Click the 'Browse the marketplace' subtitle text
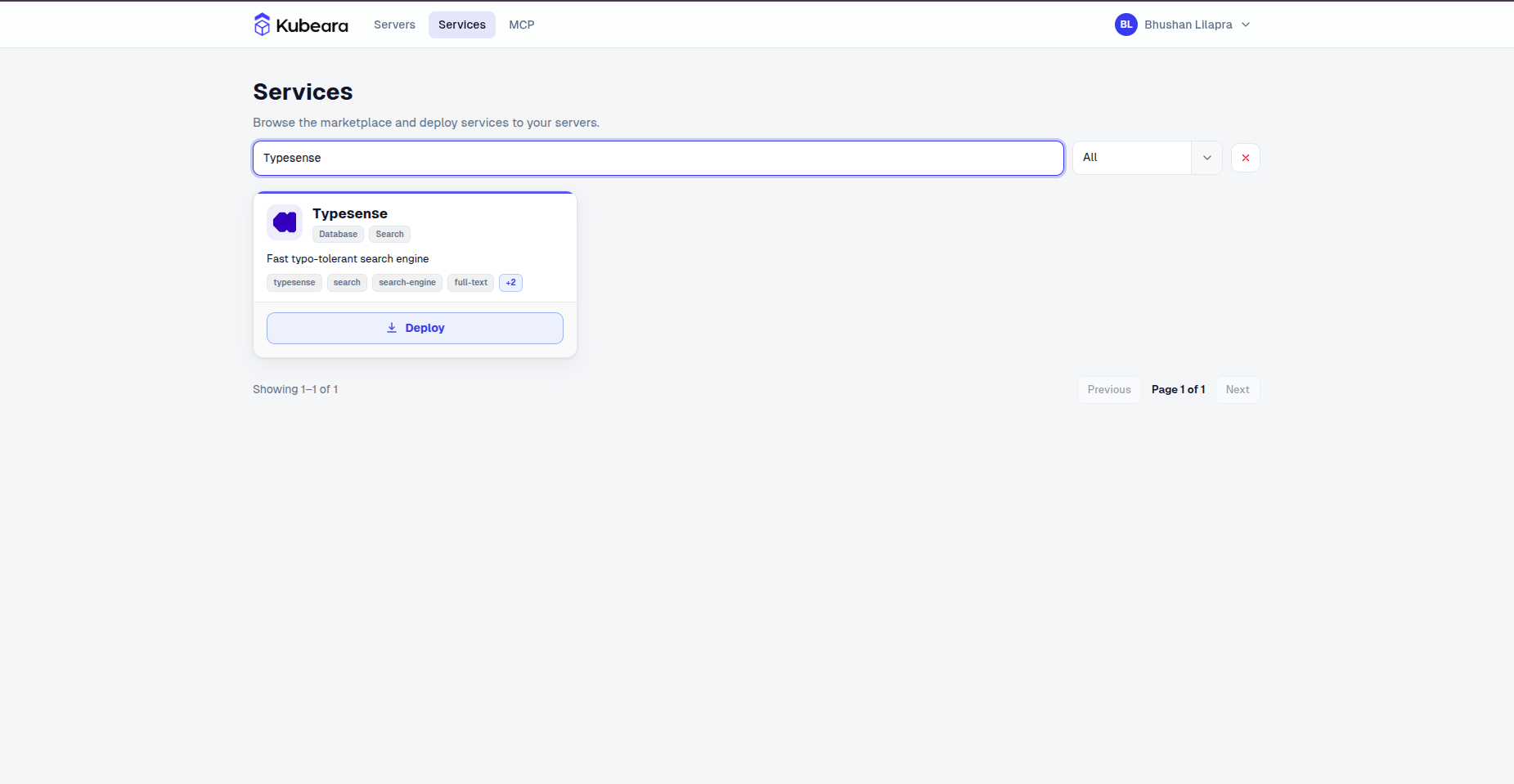 pyautogui.click(x=426, y=123)
